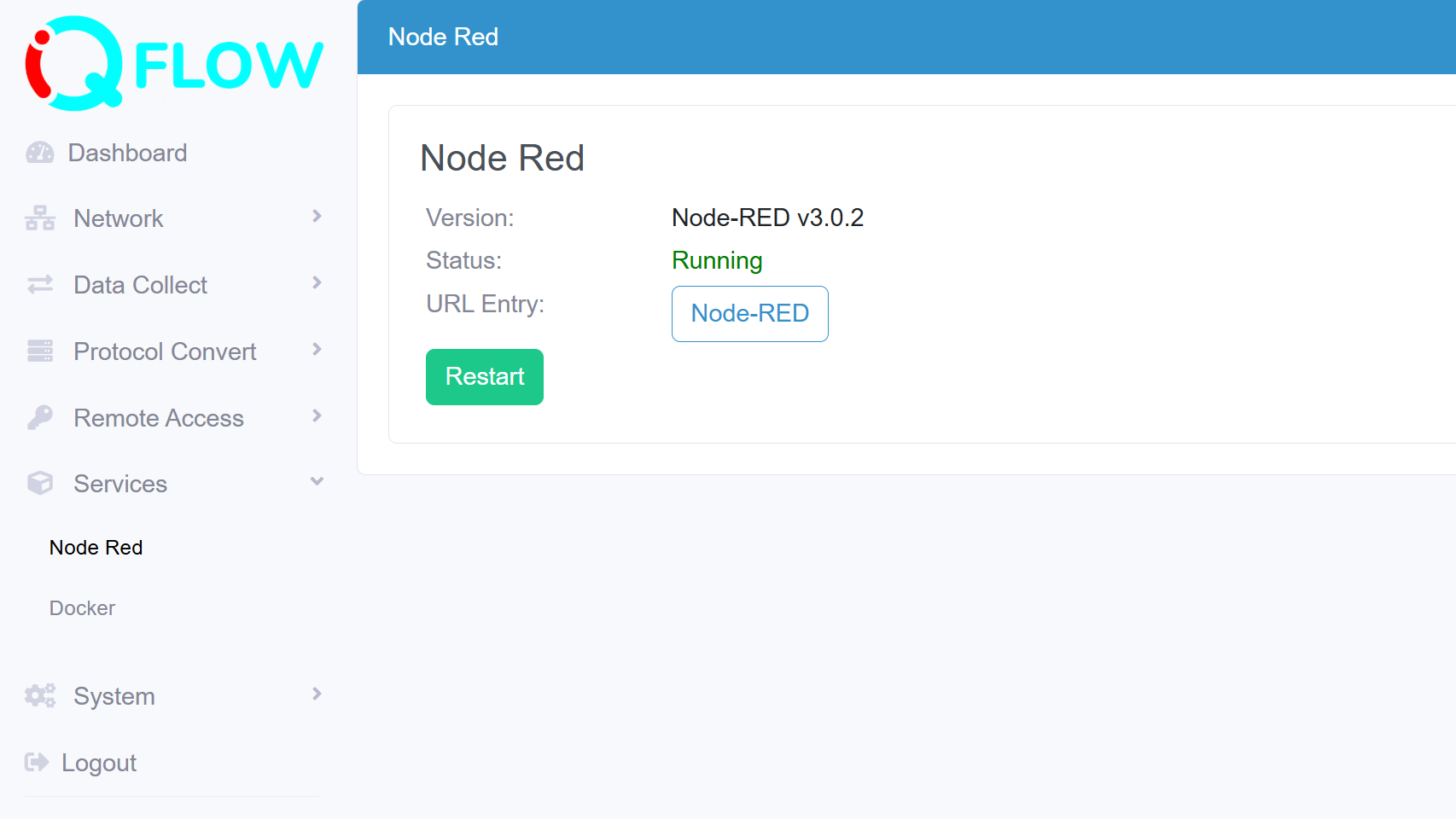Click the Protocol Convert server icon

click(39, 351)
